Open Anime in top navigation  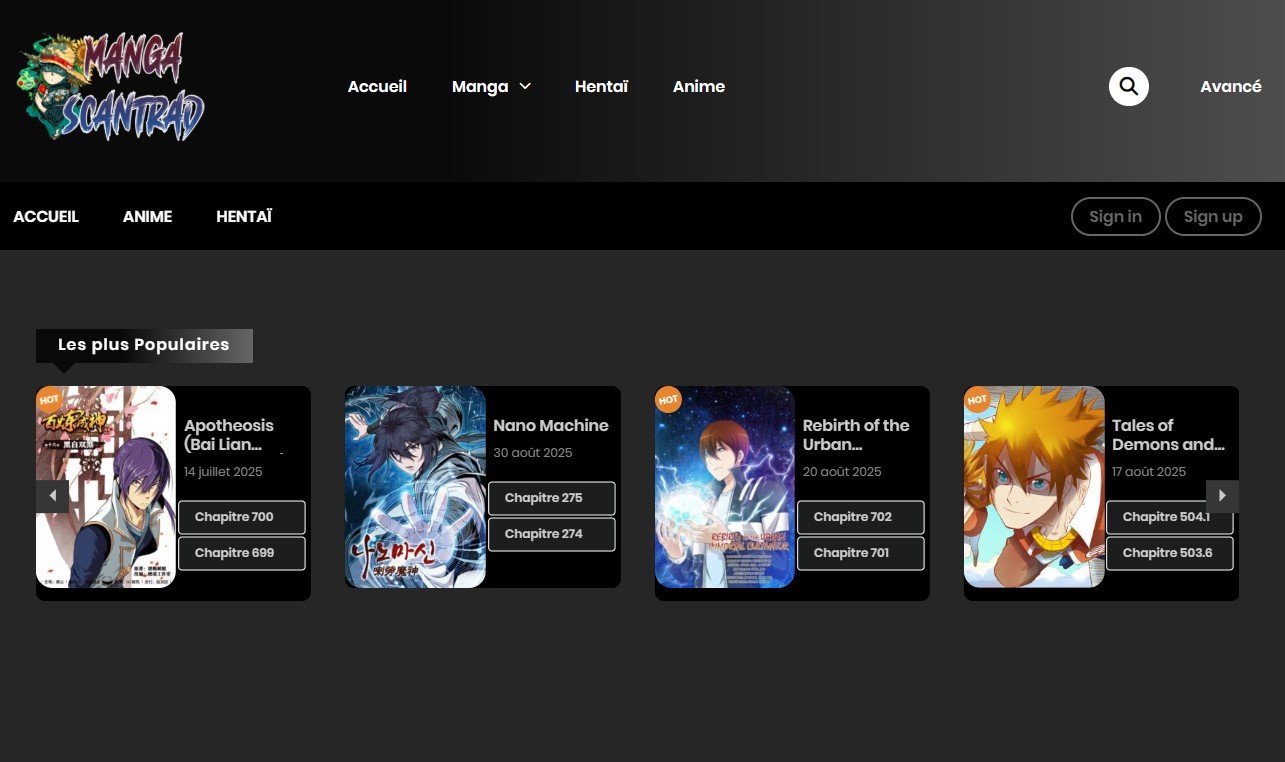click(699, 87)
